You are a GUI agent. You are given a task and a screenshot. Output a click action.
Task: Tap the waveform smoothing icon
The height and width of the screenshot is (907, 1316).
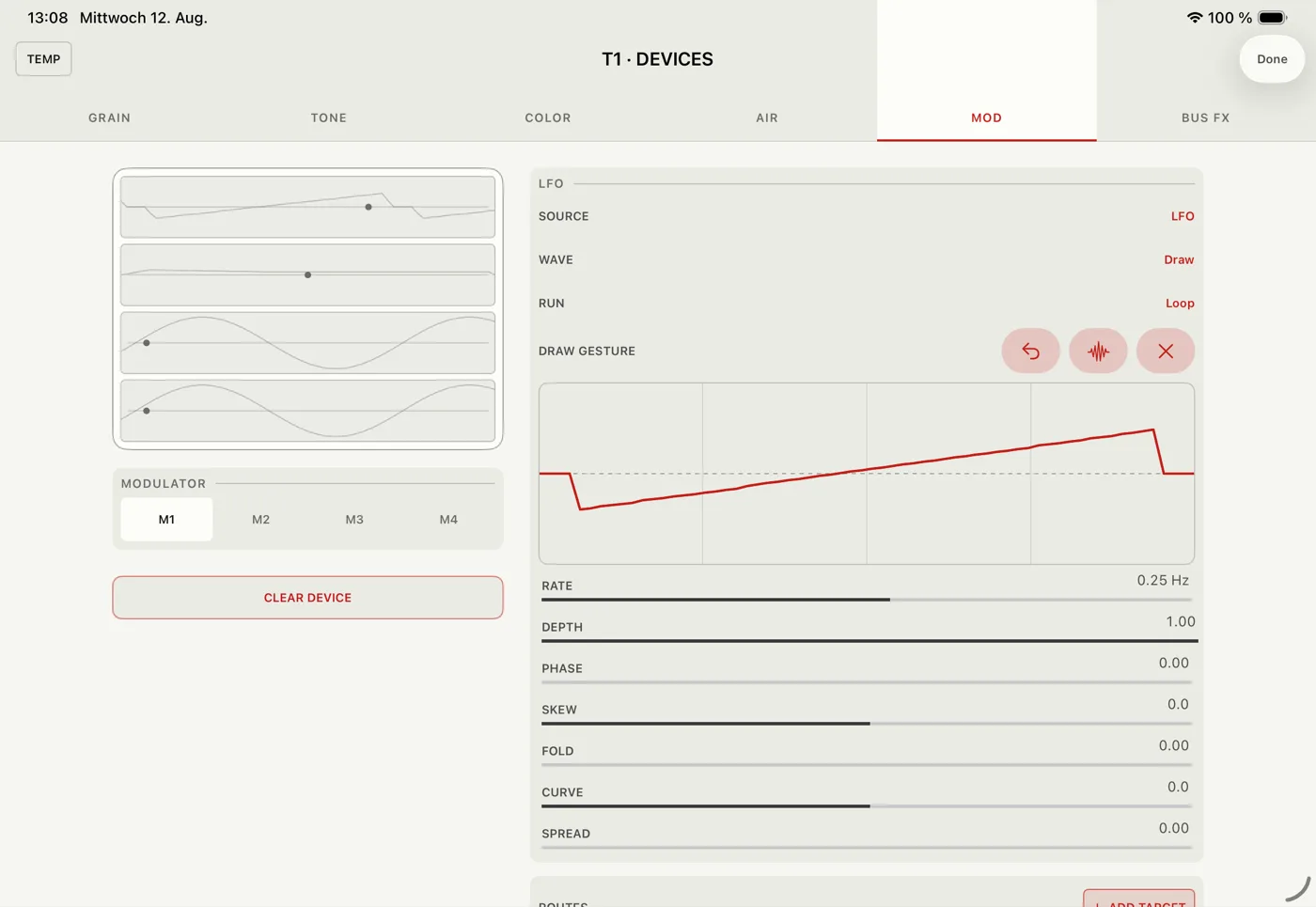pyautogui.click(x=1098, y=351)
